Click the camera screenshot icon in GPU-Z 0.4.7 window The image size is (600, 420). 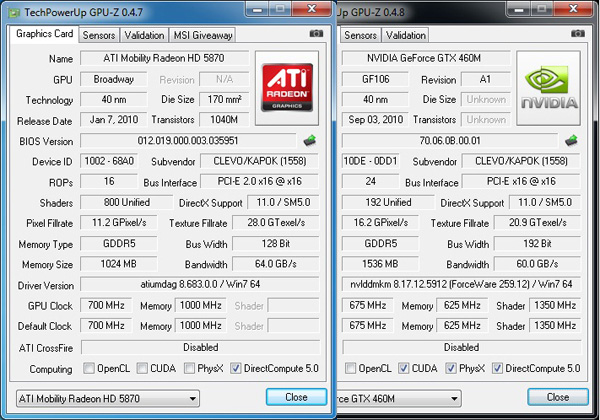point(316,34)
